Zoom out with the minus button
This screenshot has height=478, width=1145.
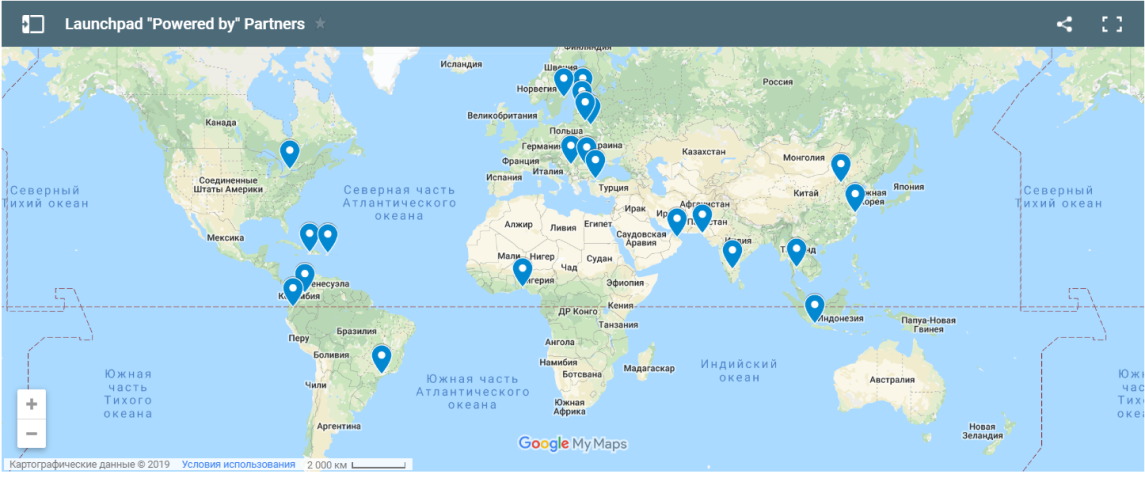[x=32, y=433]
